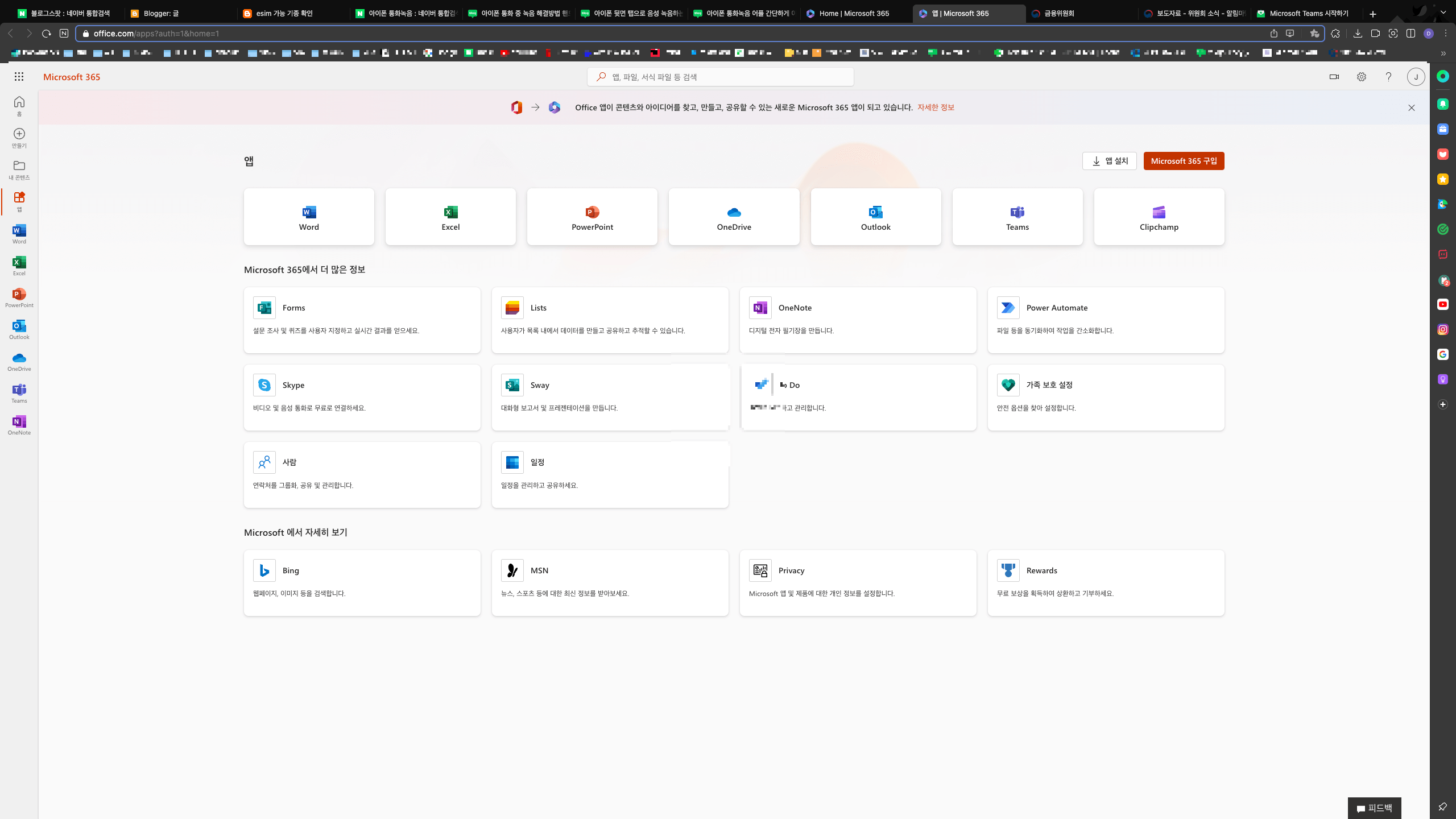Go to Home in left sidebar
This screenshot has width=1456, height=819.
19,106
